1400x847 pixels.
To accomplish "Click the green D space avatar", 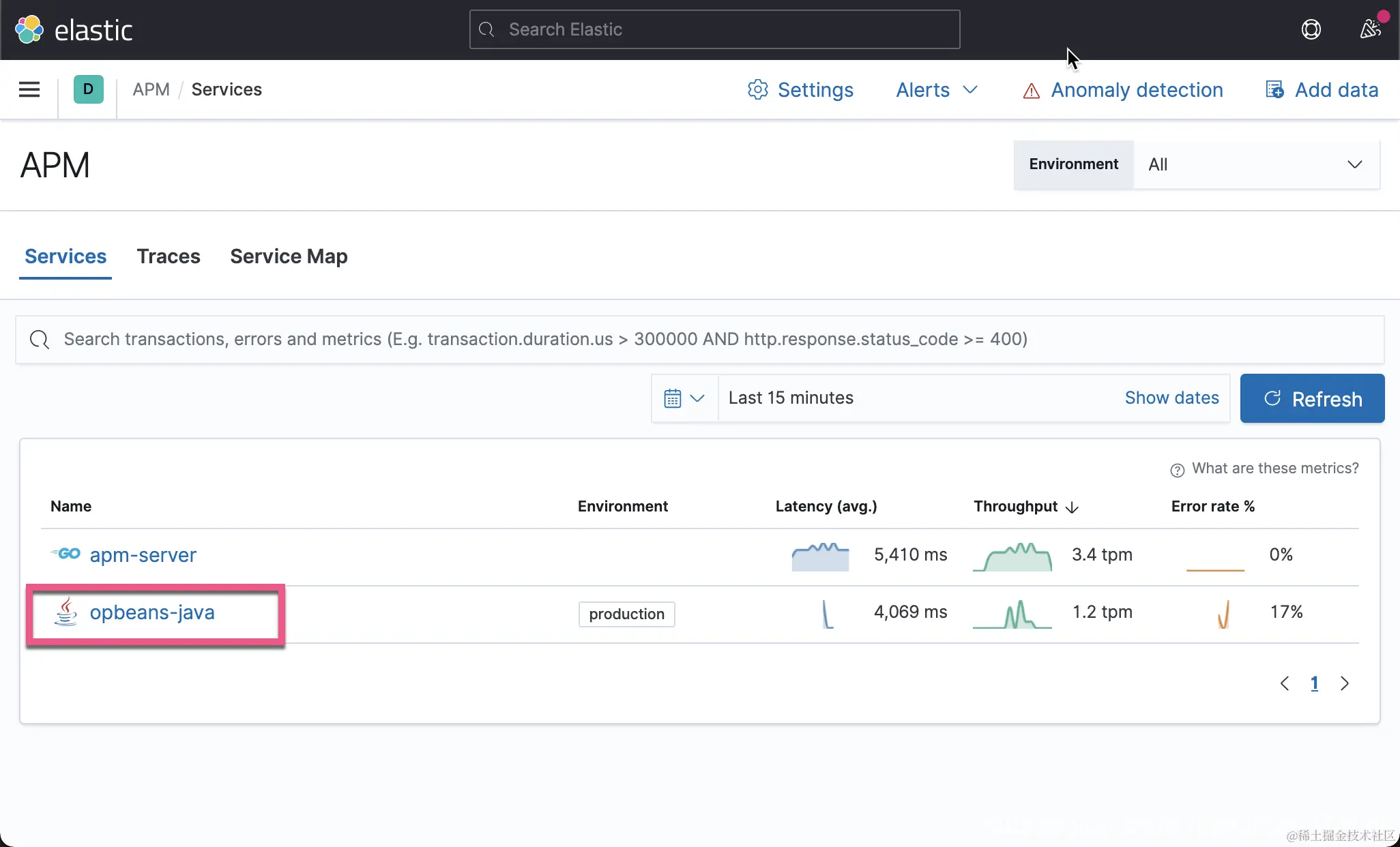I will (88, 89).
